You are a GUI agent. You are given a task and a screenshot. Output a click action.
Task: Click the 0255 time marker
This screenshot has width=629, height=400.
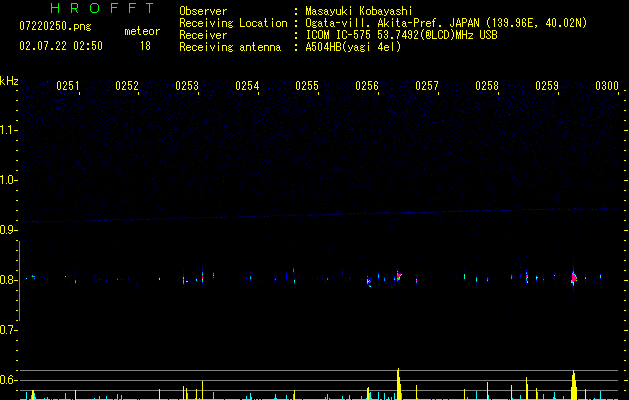click(x=307, y=86)
